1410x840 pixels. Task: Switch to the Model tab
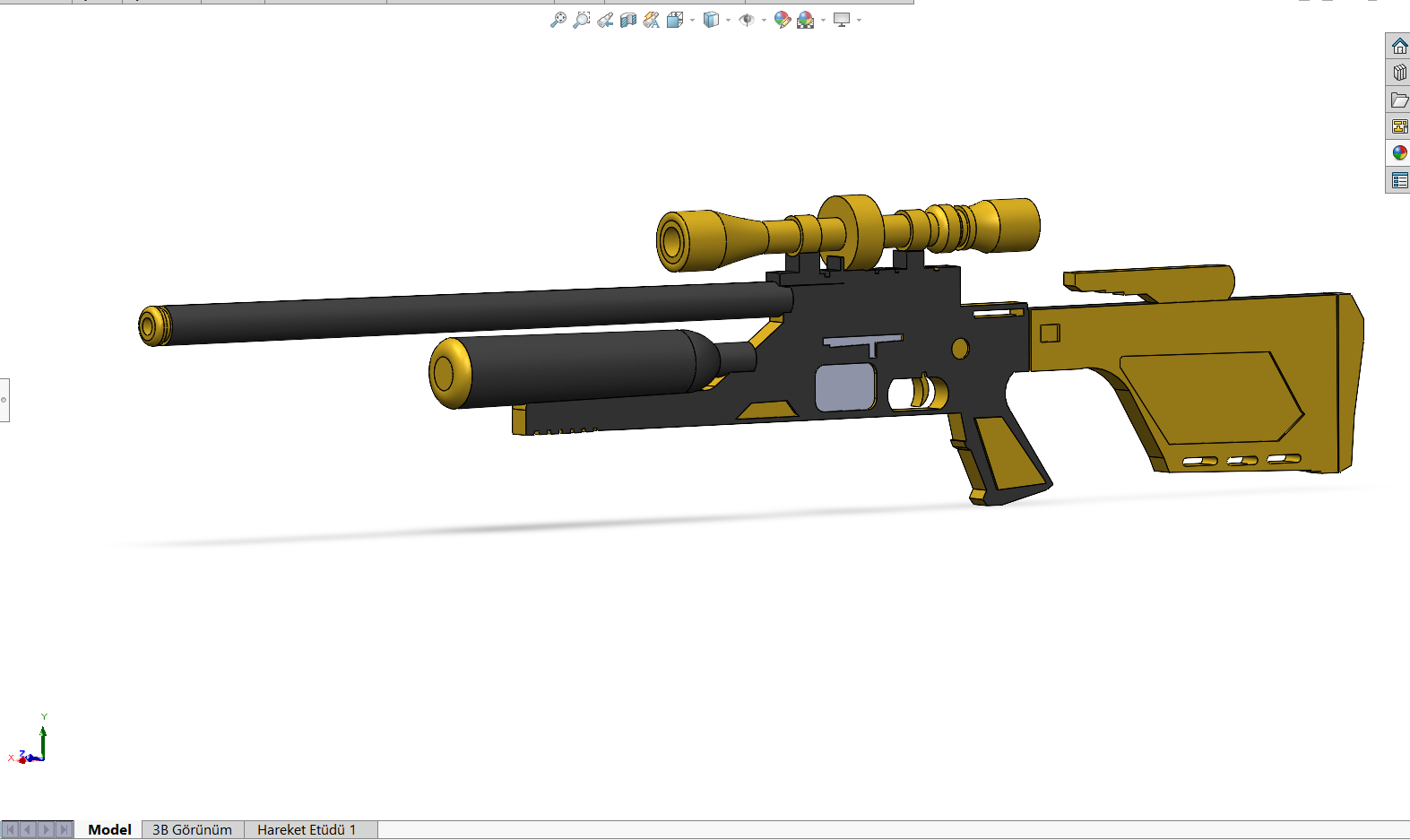109,830
